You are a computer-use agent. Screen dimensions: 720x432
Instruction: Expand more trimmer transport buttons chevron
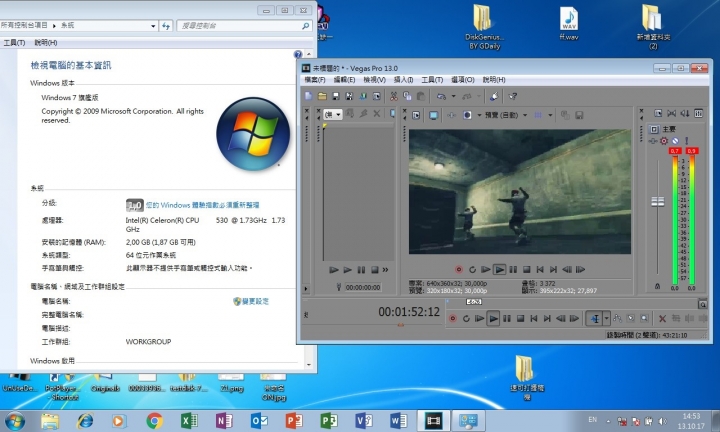tap(385, 270)
